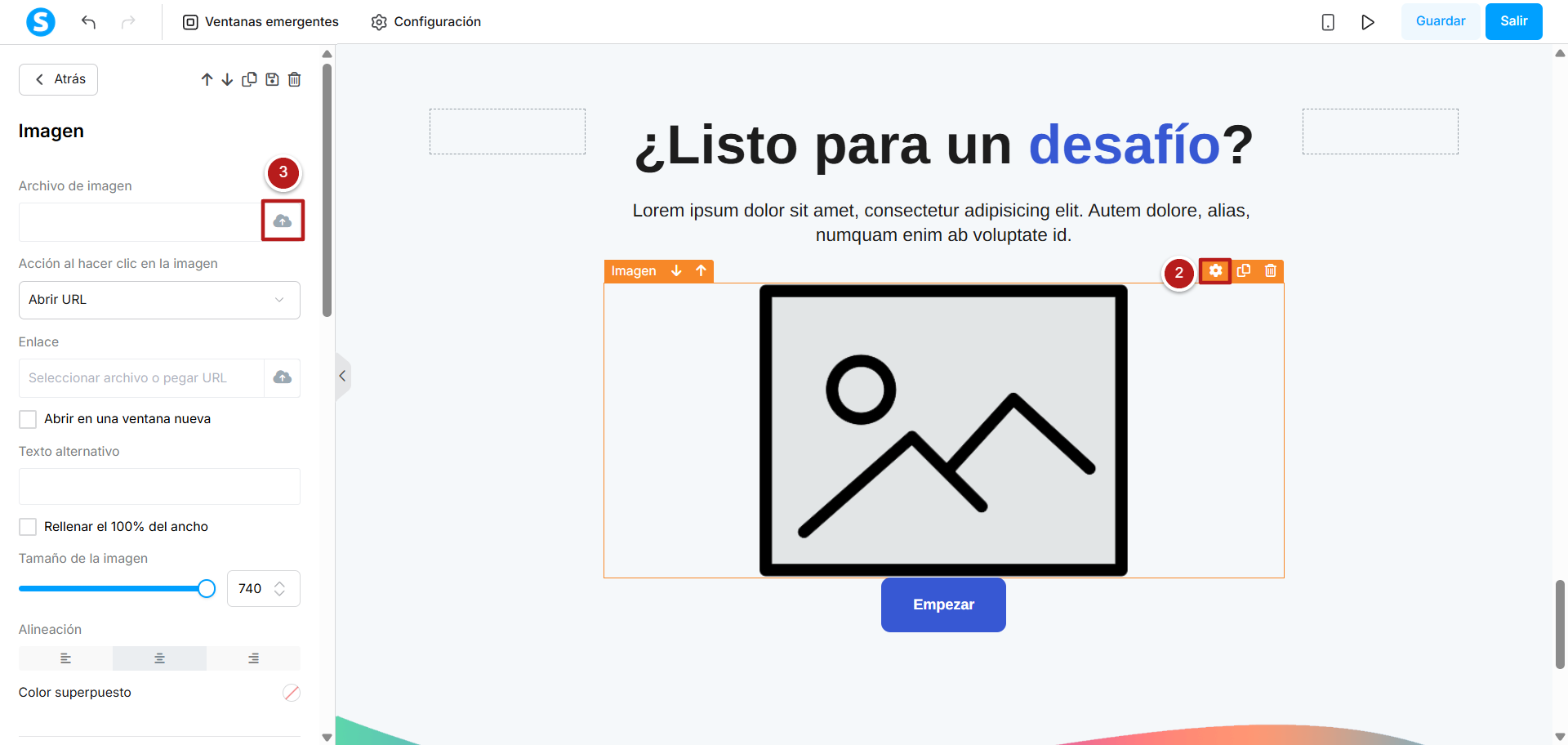
Task: Click the Imagen block label tag
Action: coord(634,271)
